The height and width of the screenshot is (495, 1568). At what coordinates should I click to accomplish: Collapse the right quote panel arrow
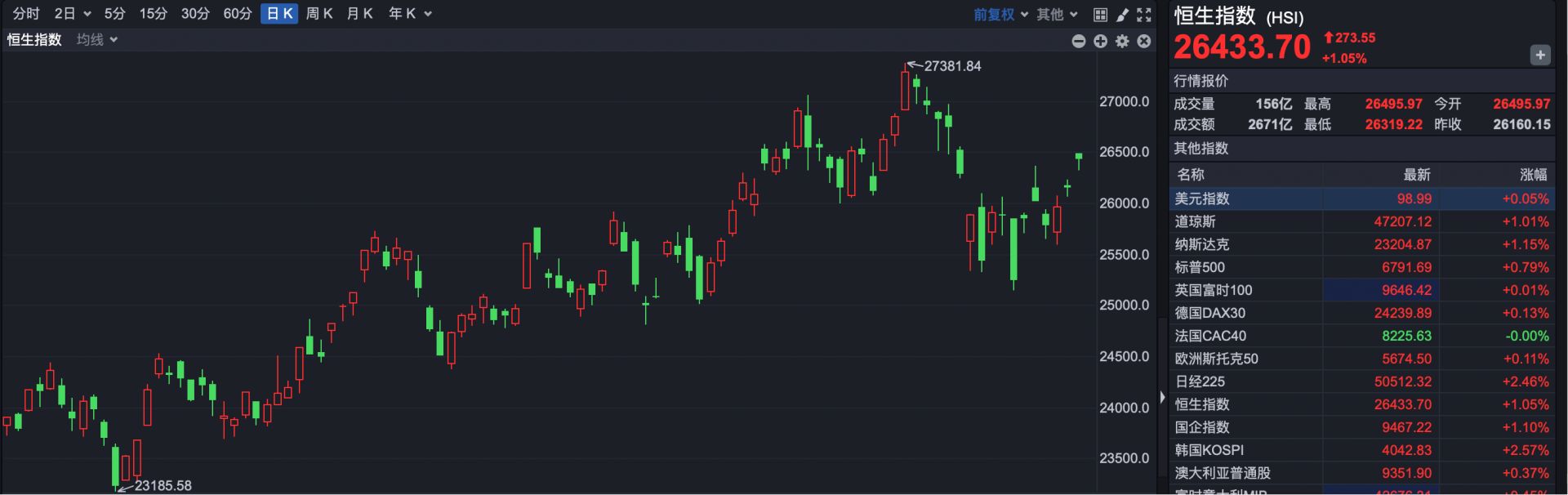(x=1162, y=398)
